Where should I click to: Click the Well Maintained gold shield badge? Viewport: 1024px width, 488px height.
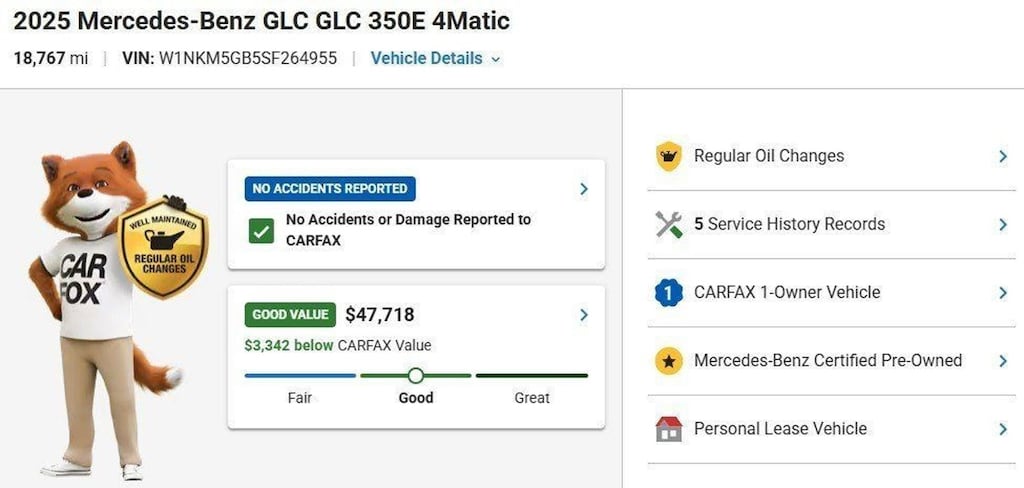click(163, 249)
